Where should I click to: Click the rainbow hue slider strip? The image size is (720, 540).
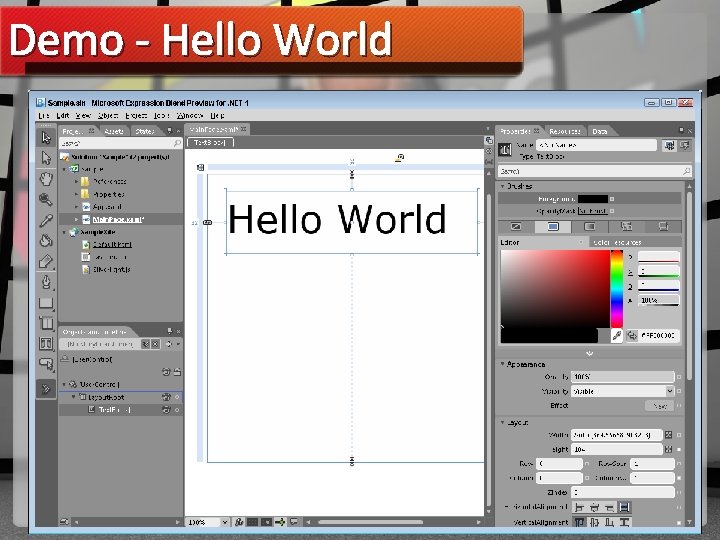[617, 289]
